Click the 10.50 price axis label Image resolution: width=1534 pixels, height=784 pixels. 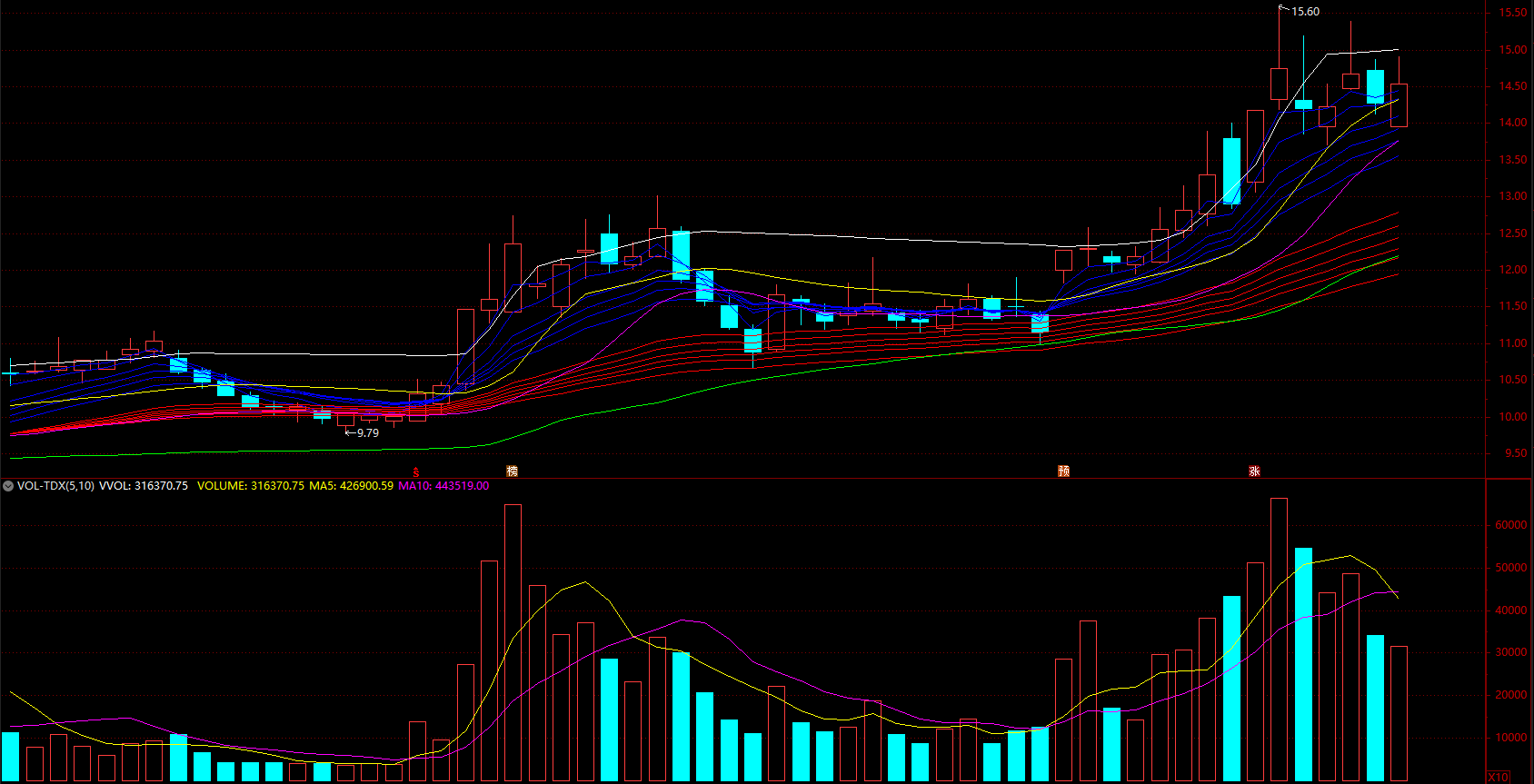[x=1513, y=380]
